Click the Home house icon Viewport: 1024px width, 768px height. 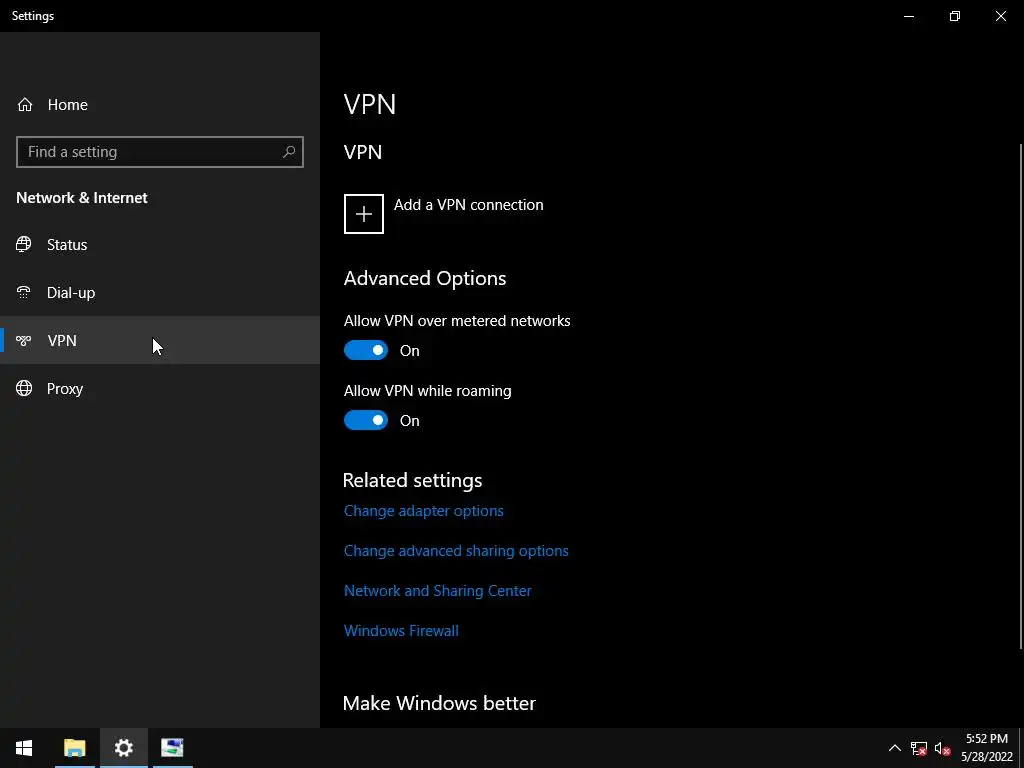coord(25,104)
